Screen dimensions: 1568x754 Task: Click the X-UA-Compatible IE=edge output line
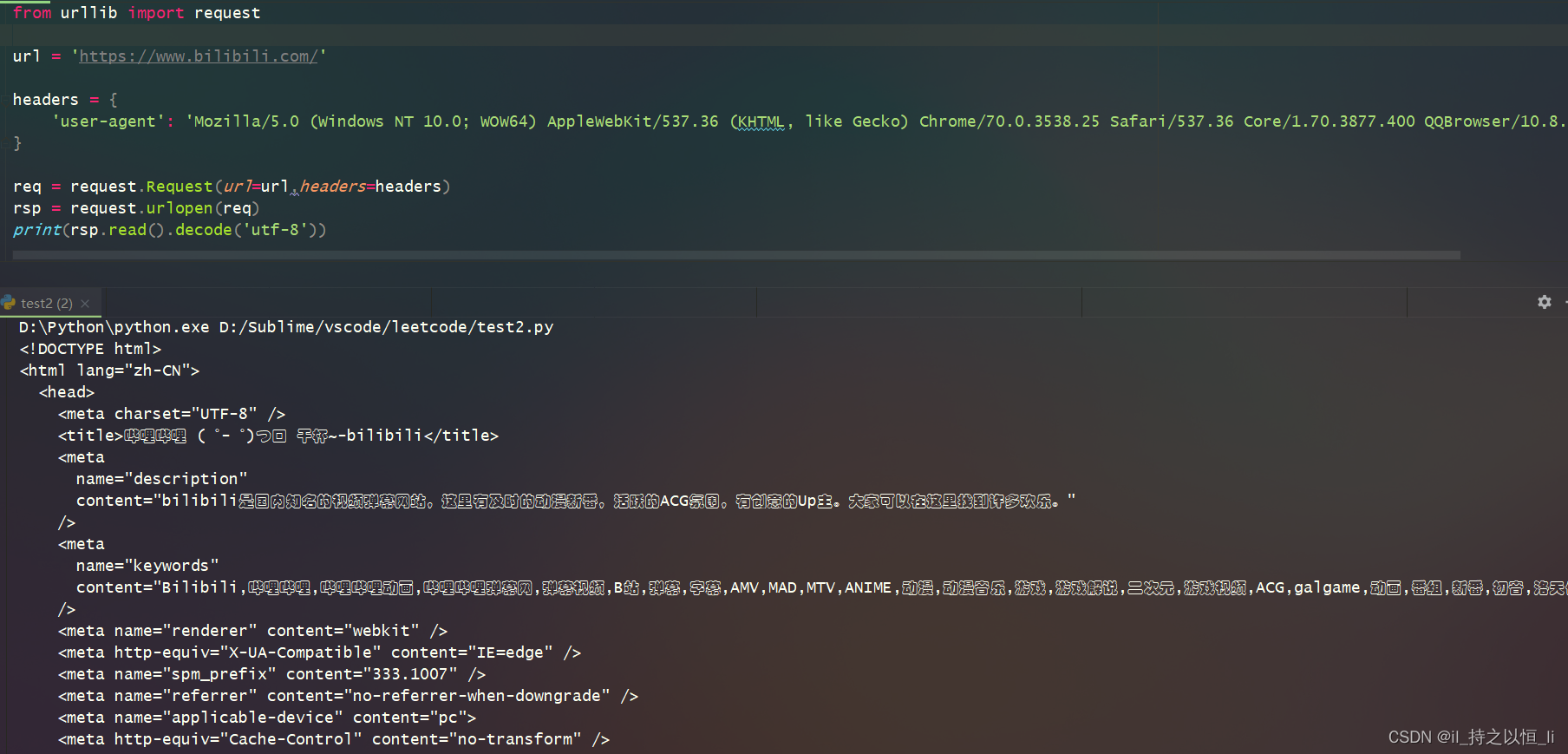tap(320, 652)
